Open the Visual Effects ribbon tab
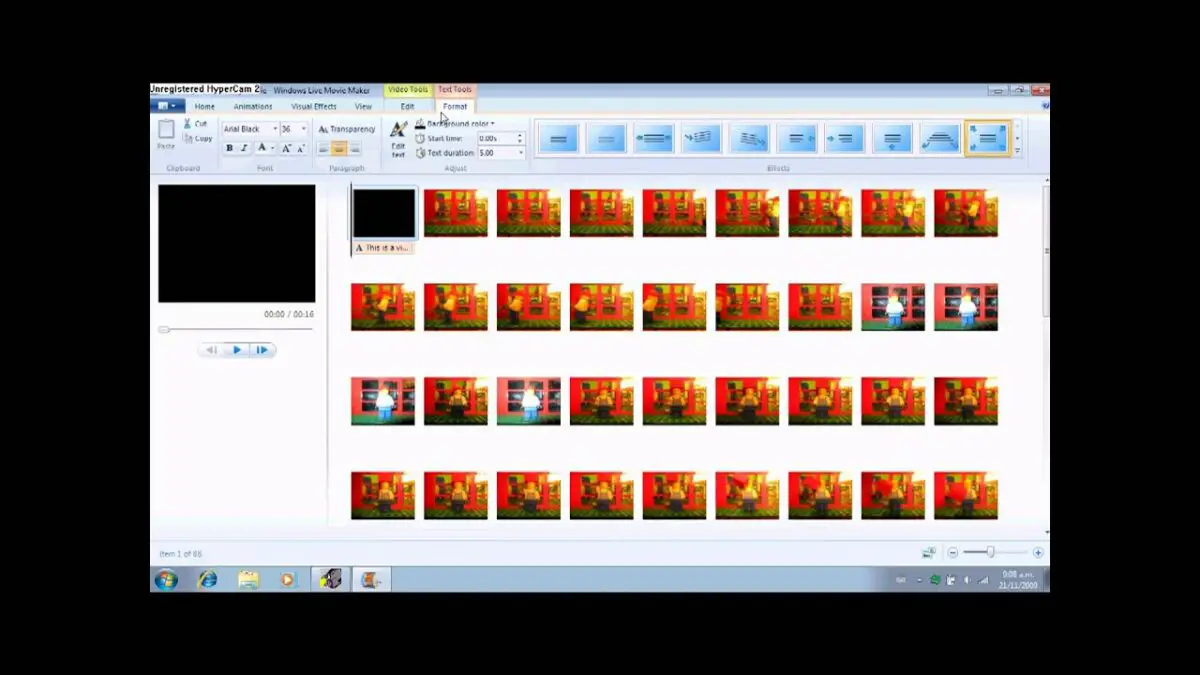Screen dimensions: 1200x675 [313, 106]
